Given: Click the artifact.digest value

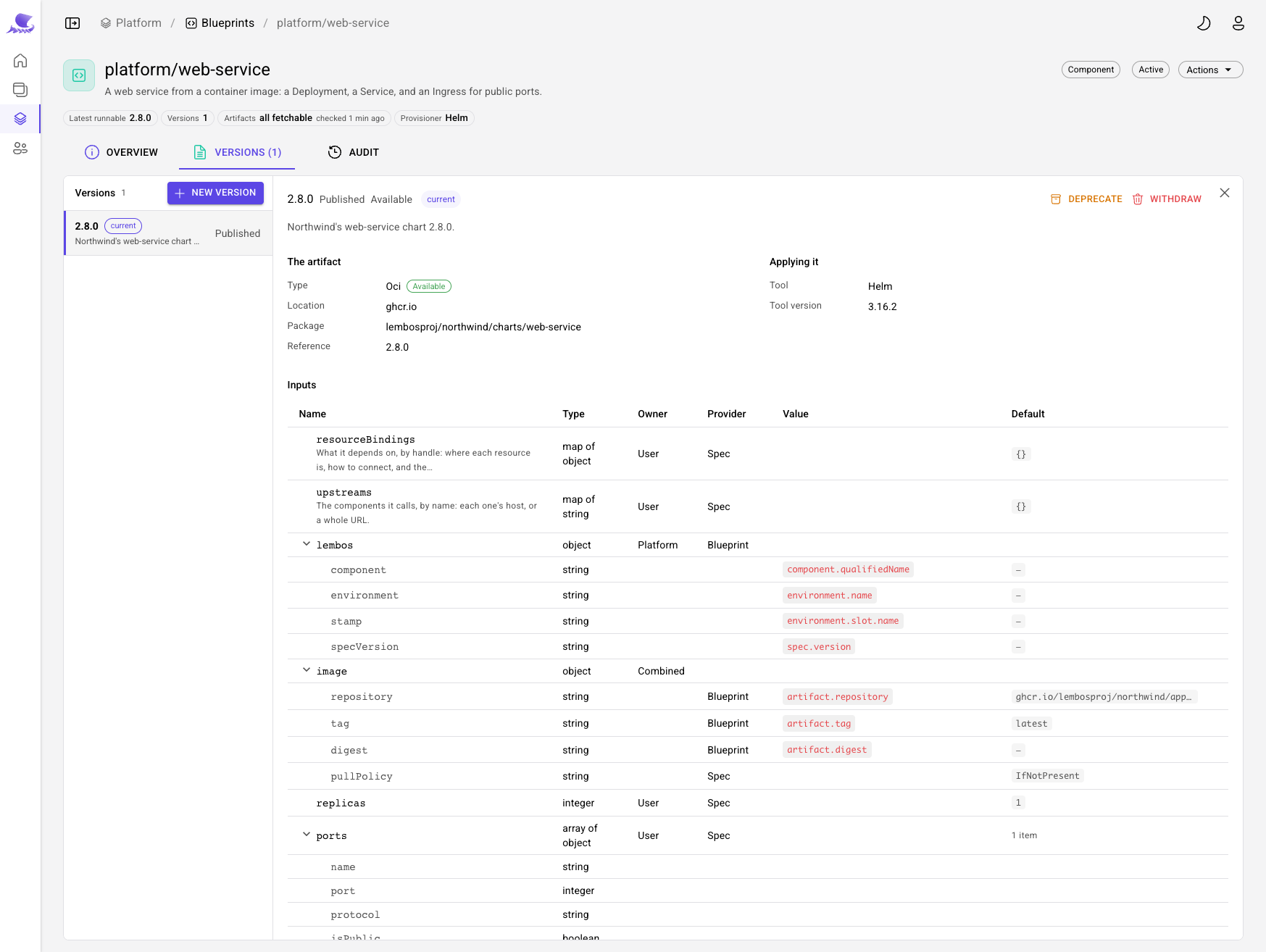Looking at the screenshot, I should point(827,750).
